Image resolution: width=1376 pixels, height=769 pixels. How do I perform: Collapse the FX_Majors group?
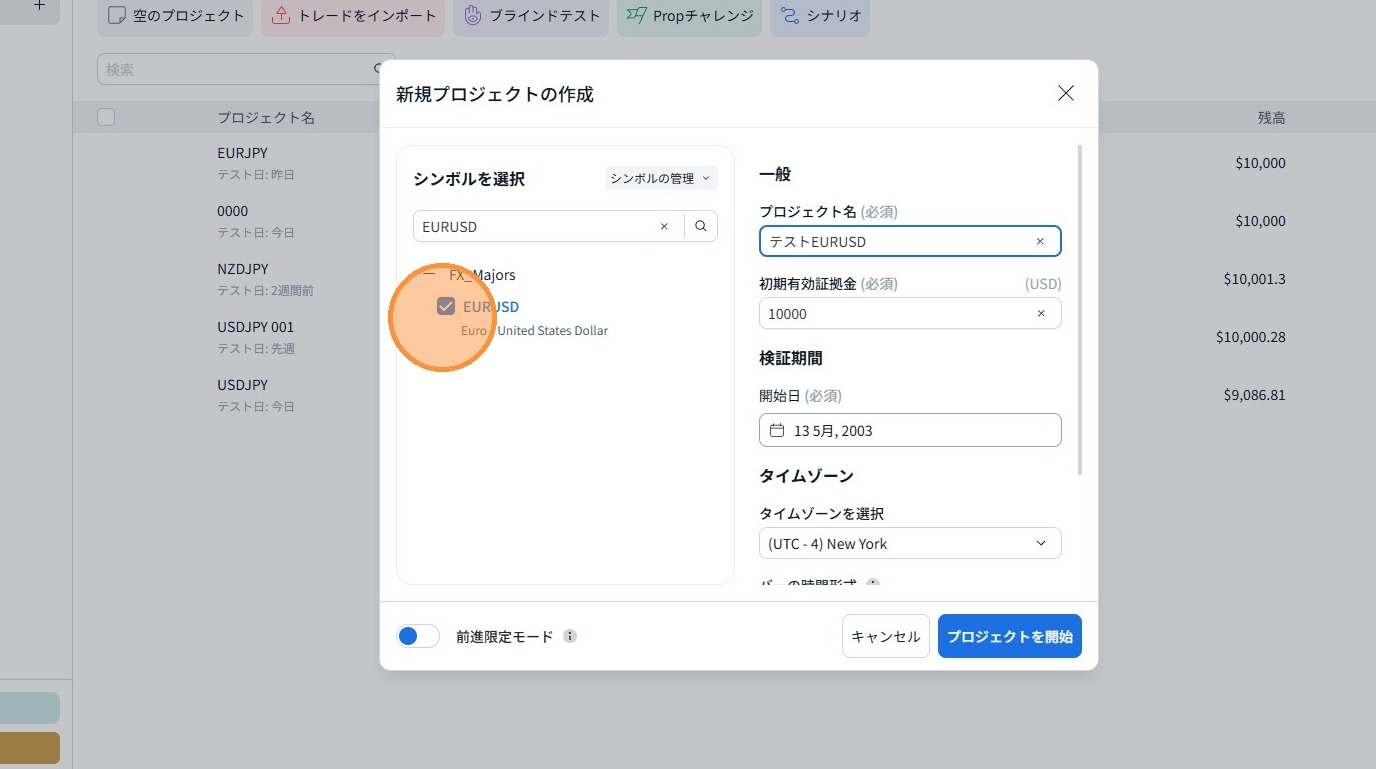coord(429,274)
